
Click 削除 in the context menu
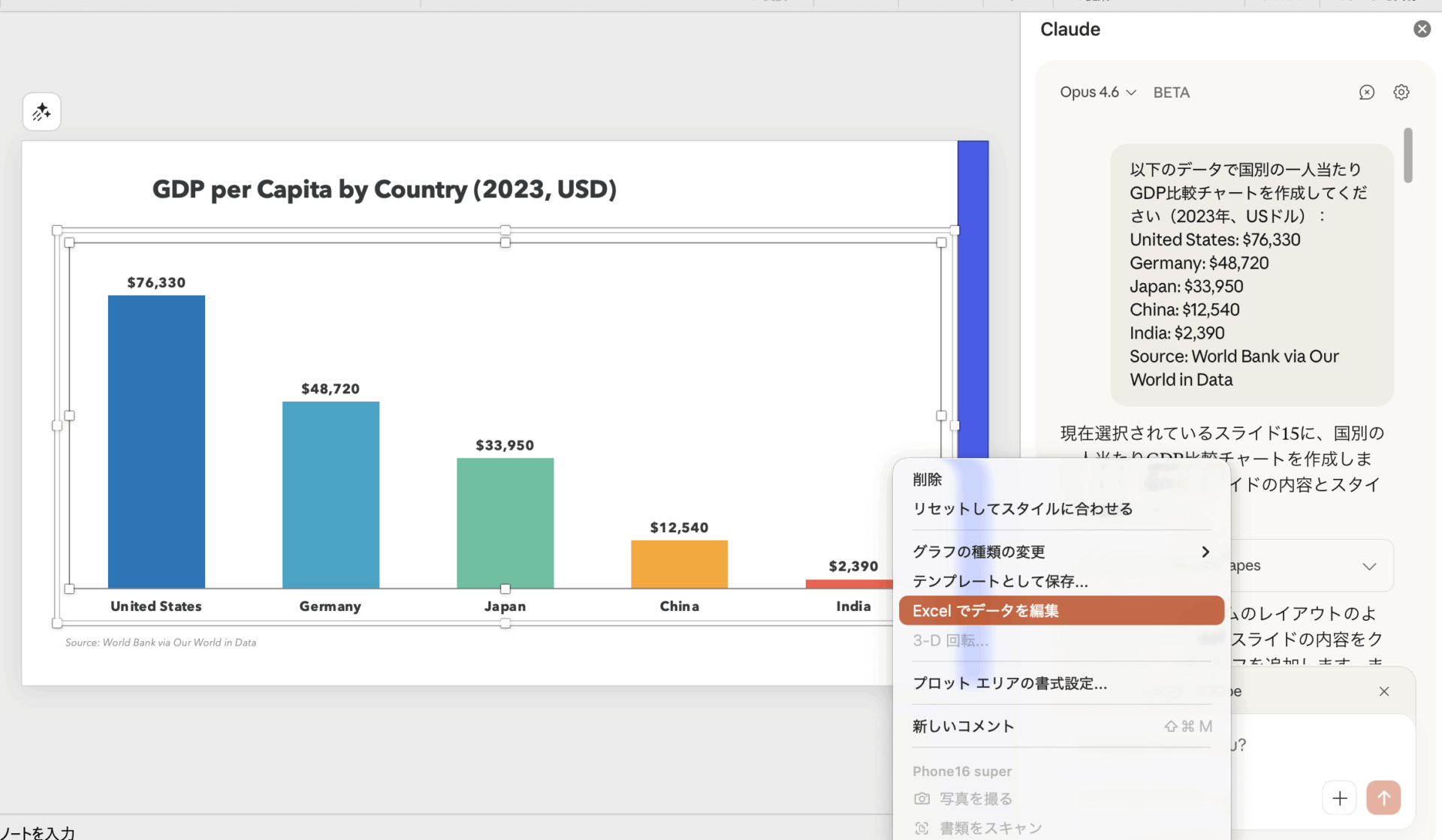927,479
